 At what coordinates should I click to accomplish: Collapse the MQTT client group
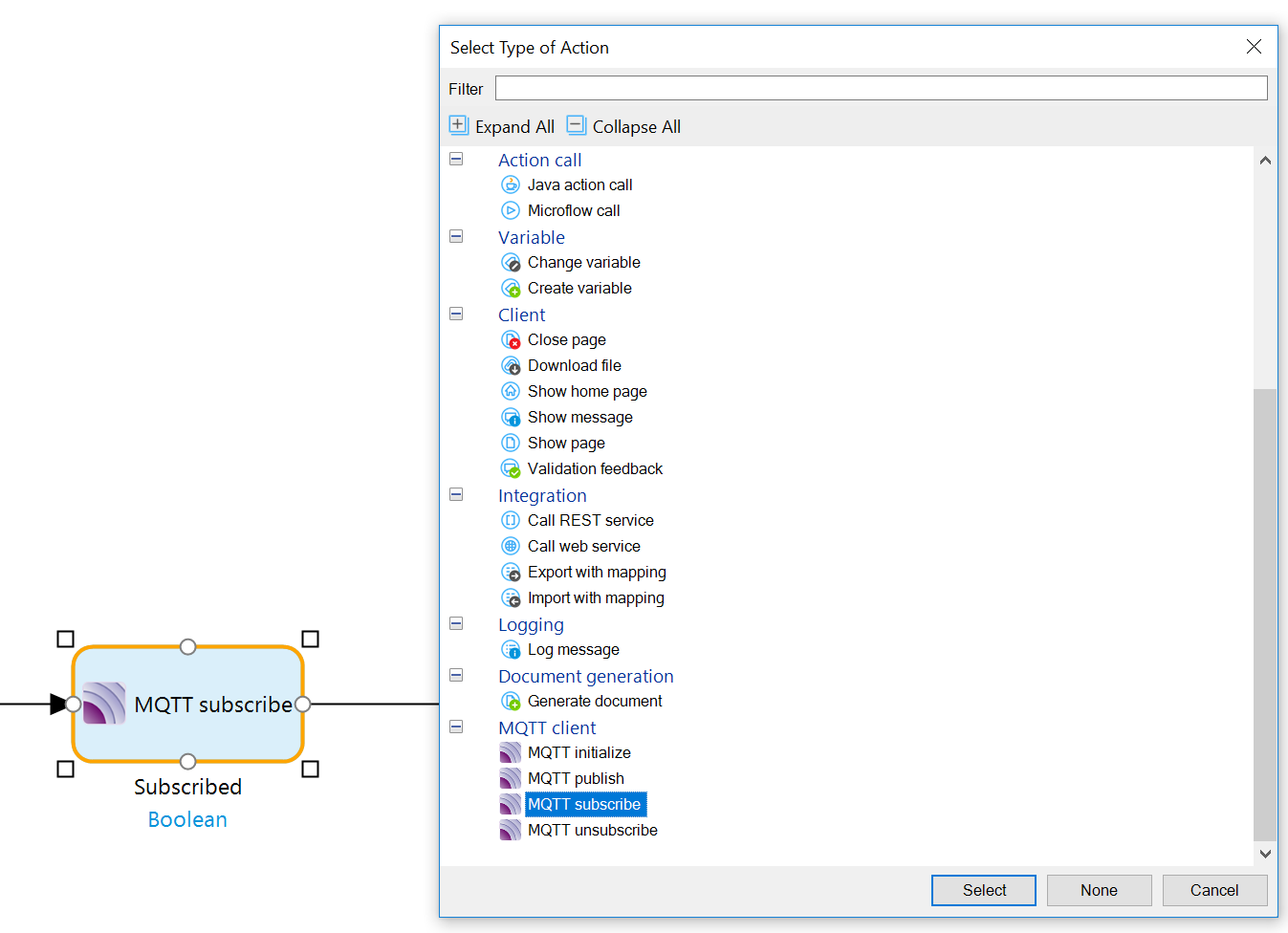click(x=456, y=727)
